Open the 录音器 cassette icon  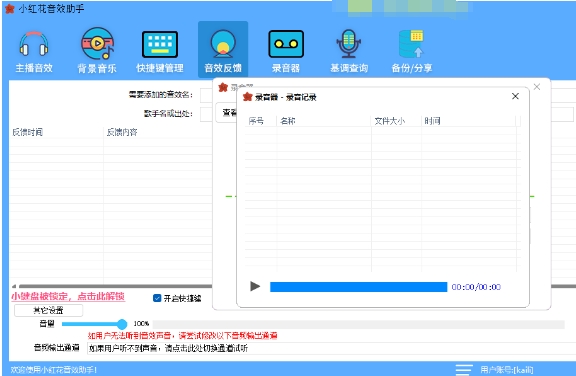tap(286, 44)
